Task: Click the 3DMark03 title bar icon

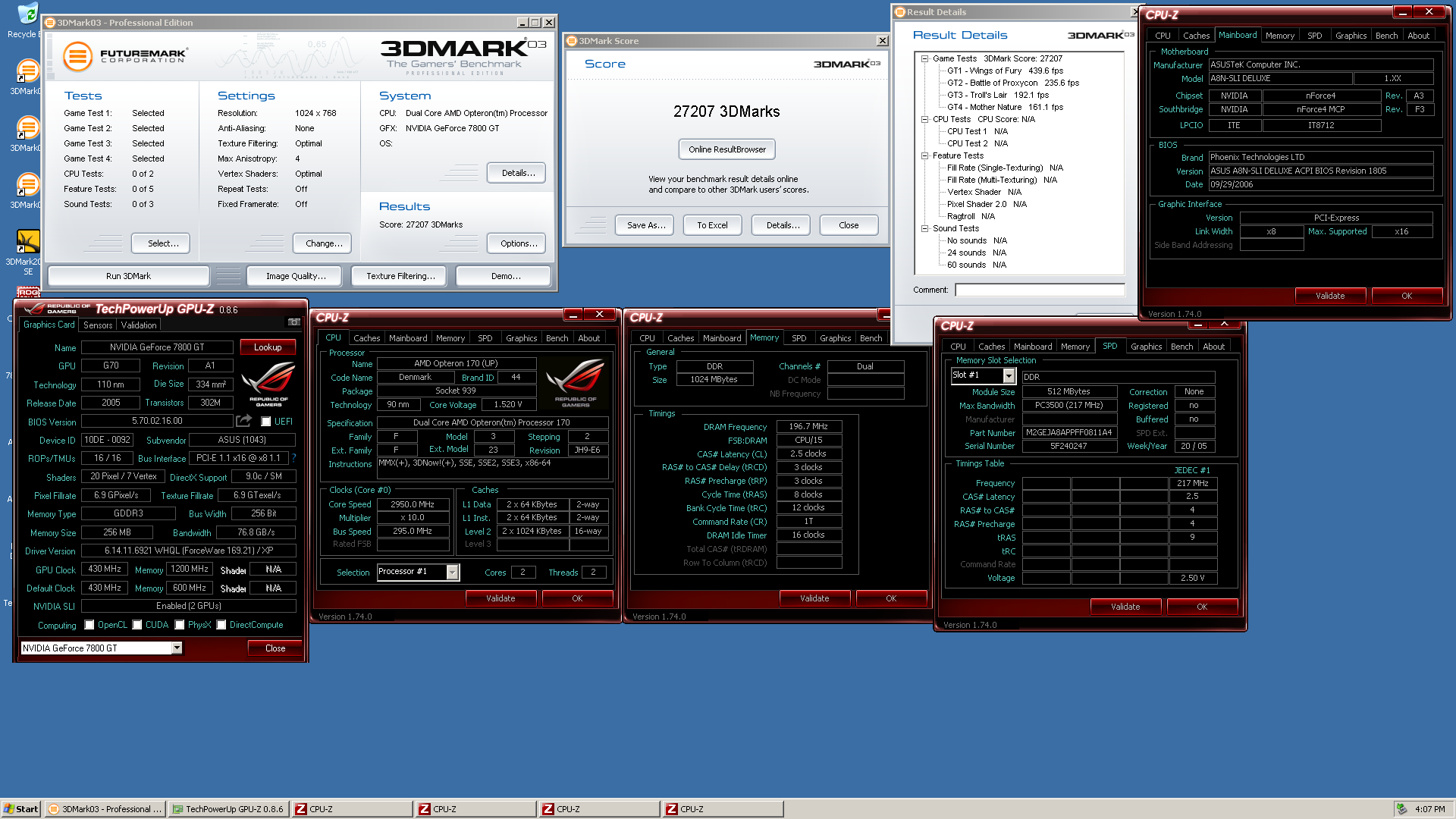Action: point(51,23)
